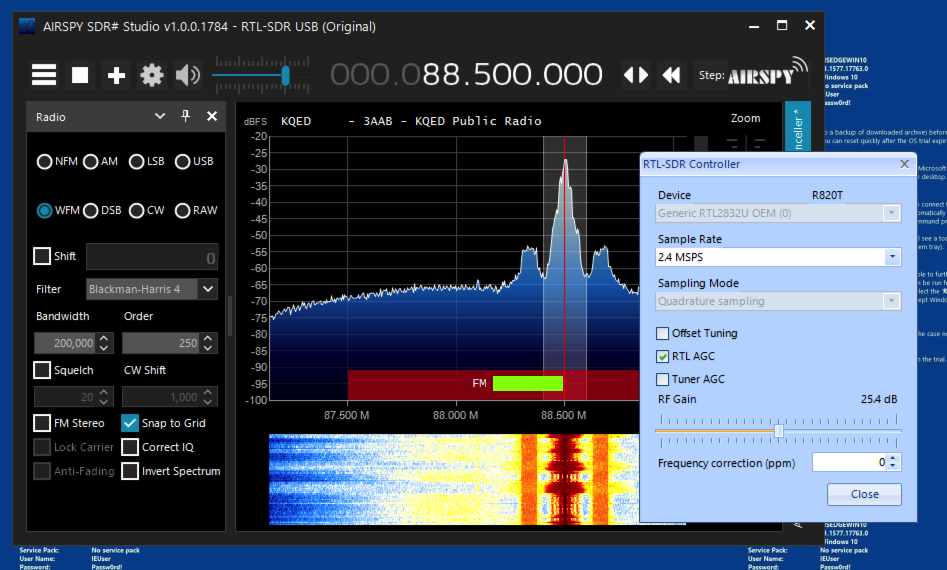Click the left-right tuning arrows icon
Image resolution: width=947 pixels, height=570 pixels.
pyautogui.click(x=636, y=75)
